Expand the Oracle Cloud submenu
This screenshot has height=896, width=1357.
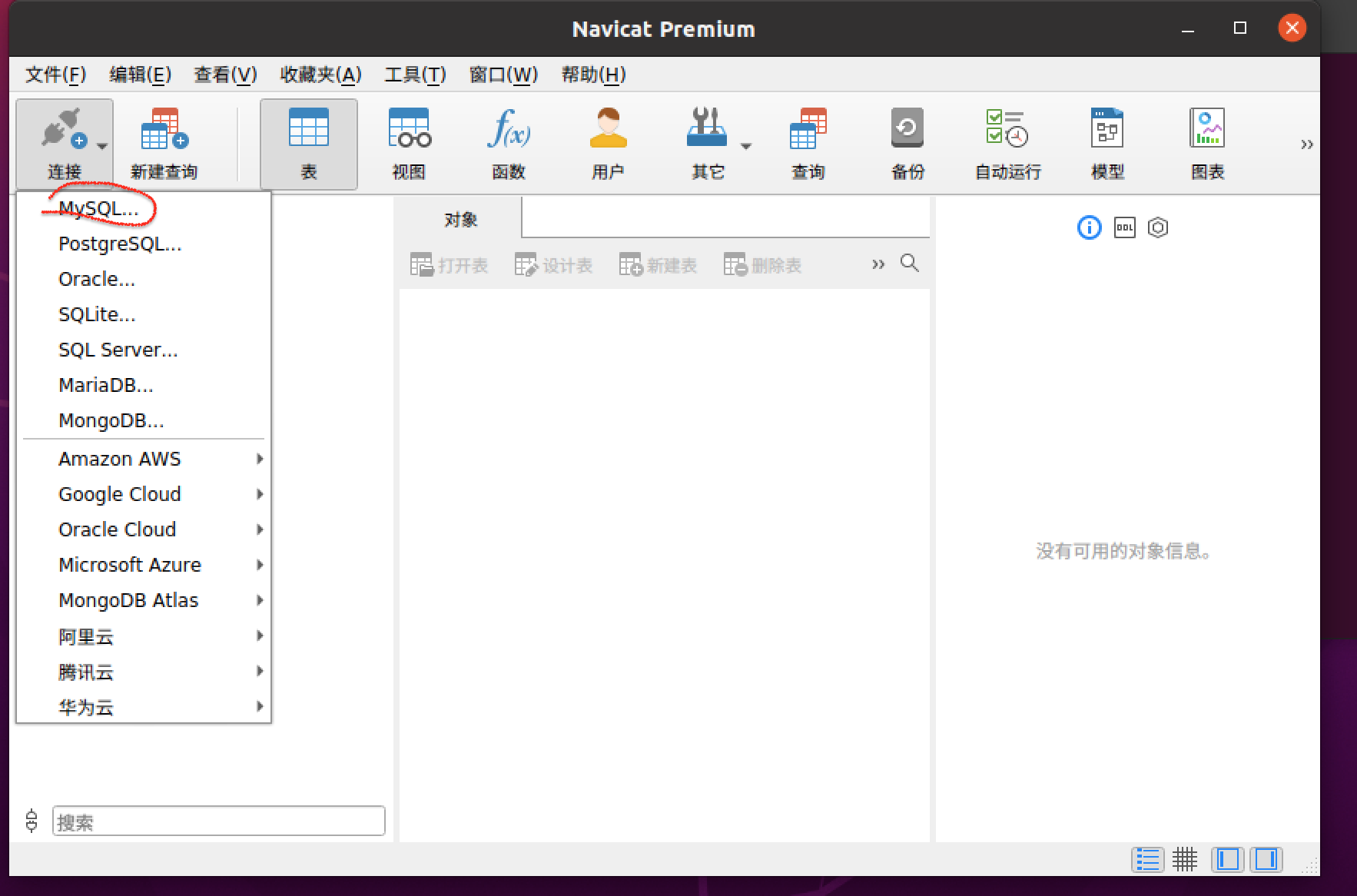(144, 529)
